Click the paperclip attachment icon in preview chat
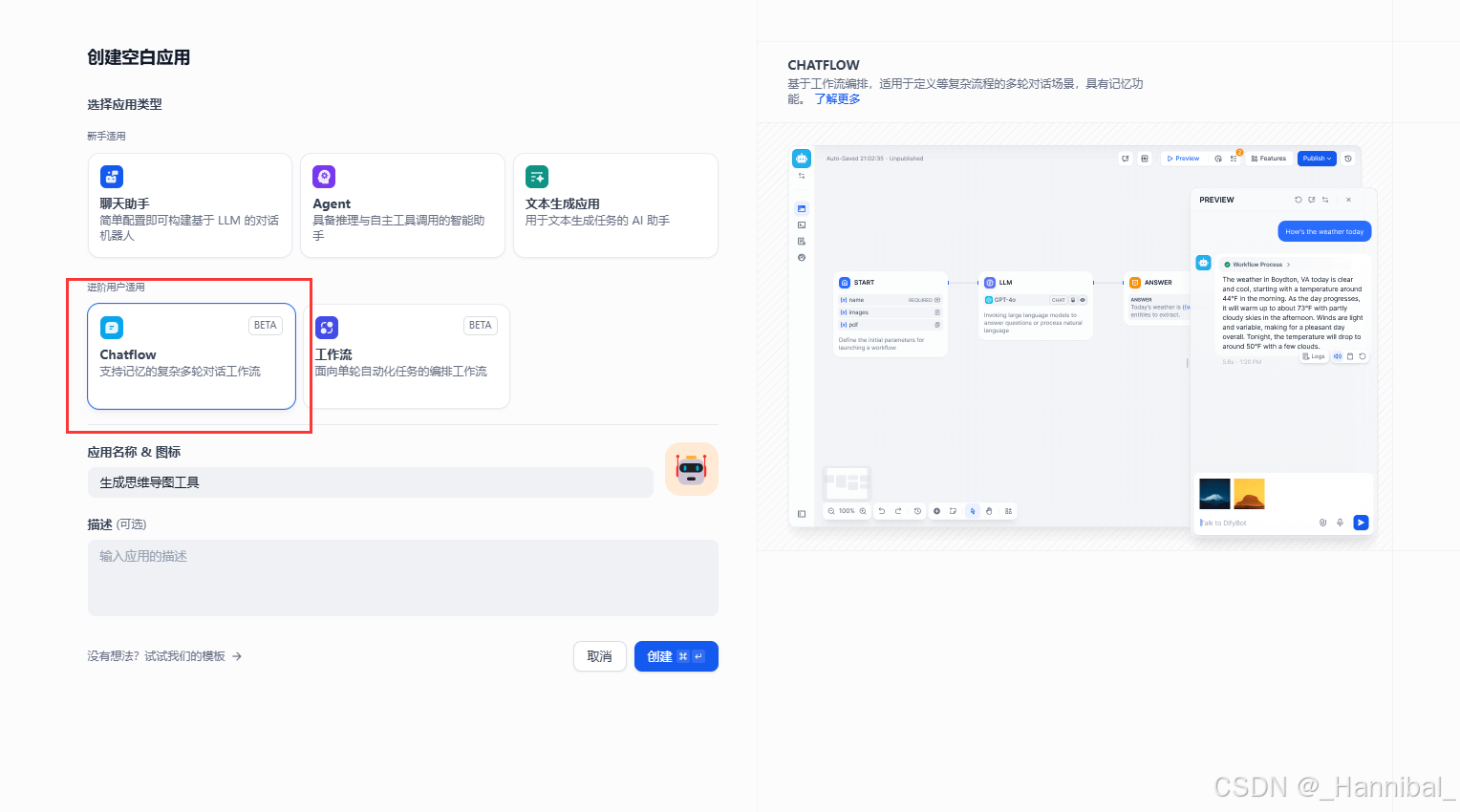 (1322, 523)
